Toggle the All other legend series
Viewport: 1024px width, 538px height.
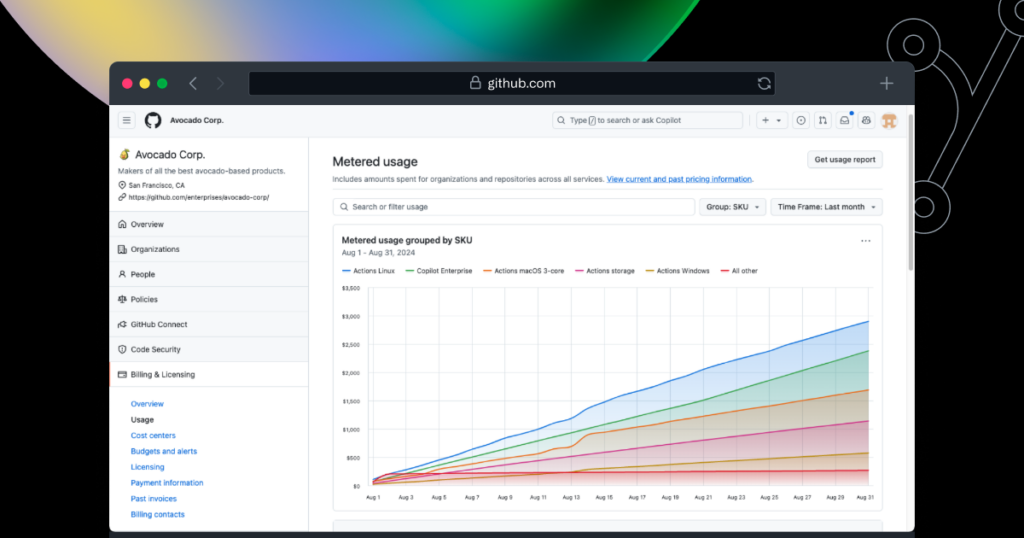(x=739, y=271)
